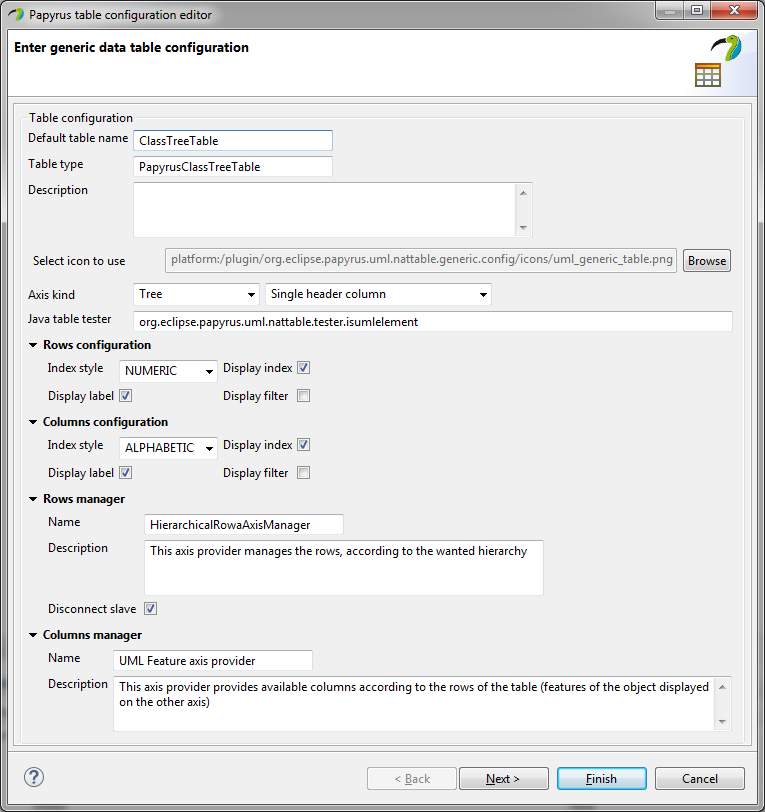Toggle Rows configuration Display label checkbox
Image resolution: width=765 pixels, height=812 pixels.
125,396
